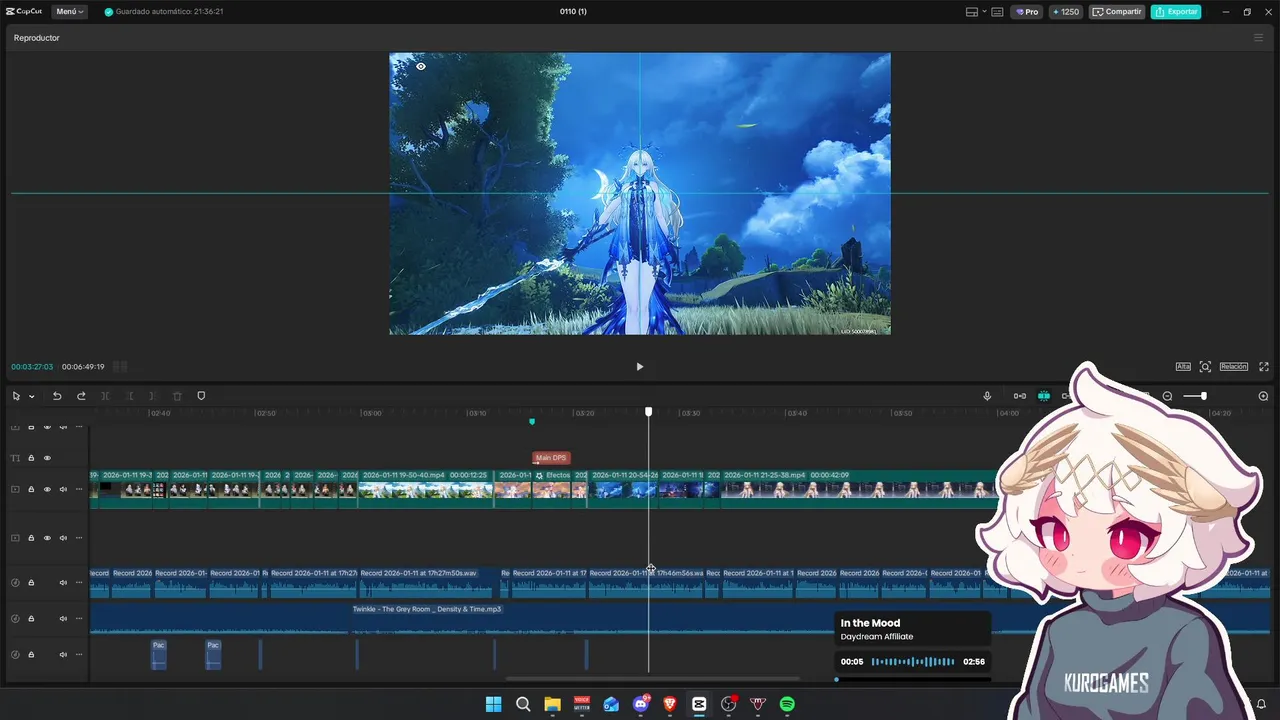Mute the Record voice audio track
The height and width of the screenshot is (720, 1280).
pyautogui.click(x=63, y=582)
